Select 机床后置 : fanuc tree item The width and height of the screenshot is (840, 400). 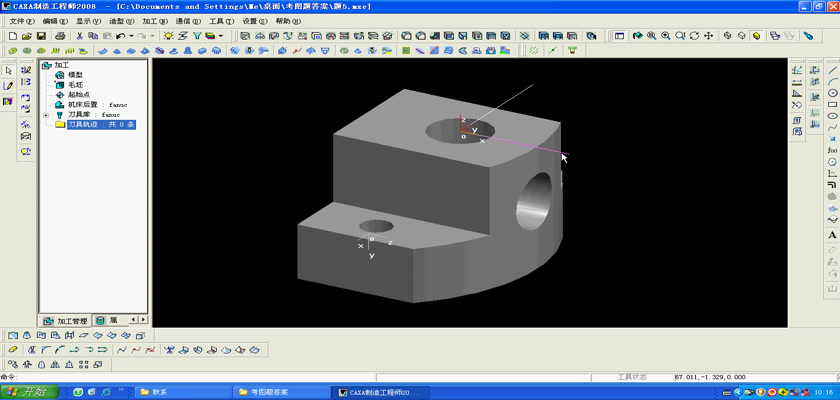(x=98, y=105)
